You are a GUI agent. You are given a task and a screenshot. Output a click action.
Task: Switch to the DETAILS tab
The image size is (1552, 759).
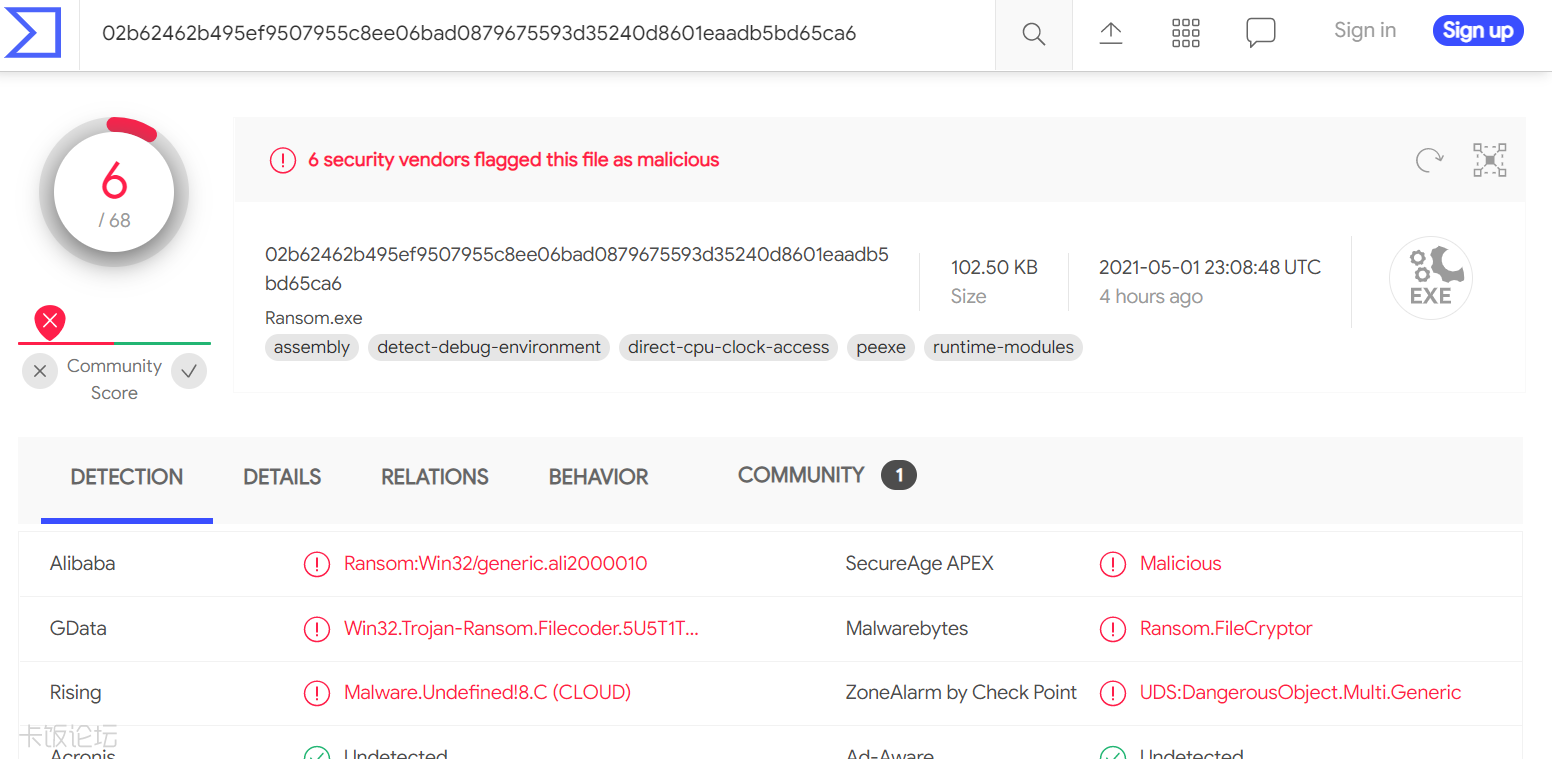282,477
